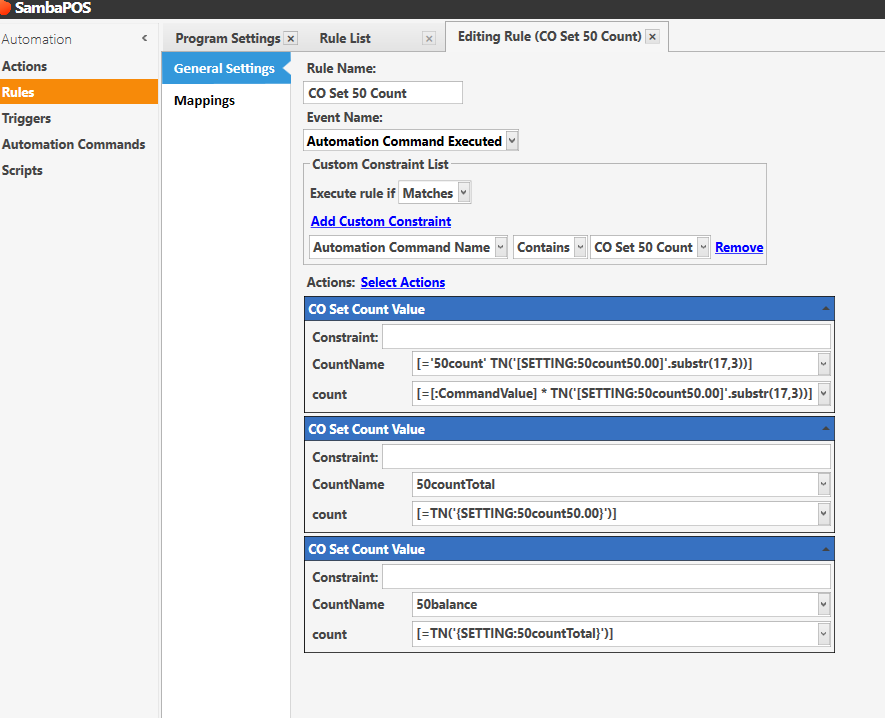The height and width of the screenshot is (718, 885).
Task: Close the Editing Rule tab
Action: 652,37
